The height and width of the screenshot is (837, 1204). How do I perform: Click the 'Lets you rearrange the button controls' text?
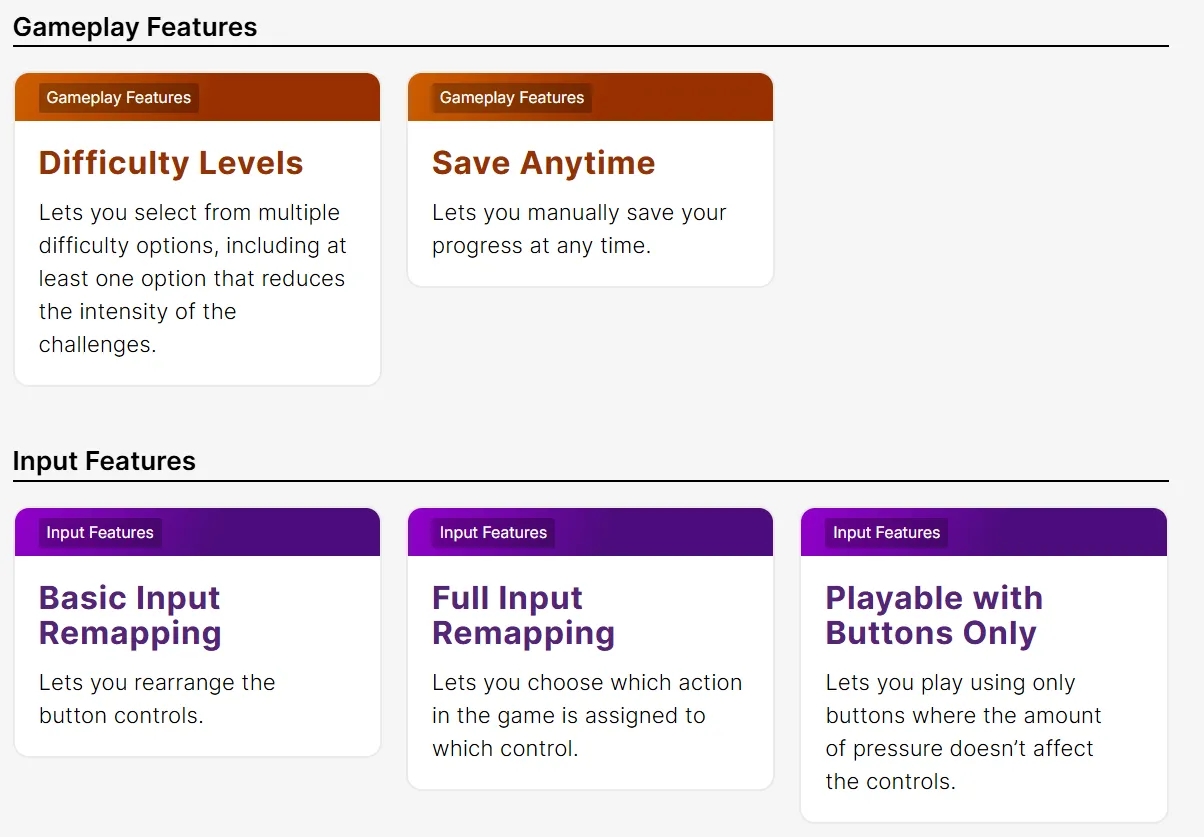coord(157,699)
